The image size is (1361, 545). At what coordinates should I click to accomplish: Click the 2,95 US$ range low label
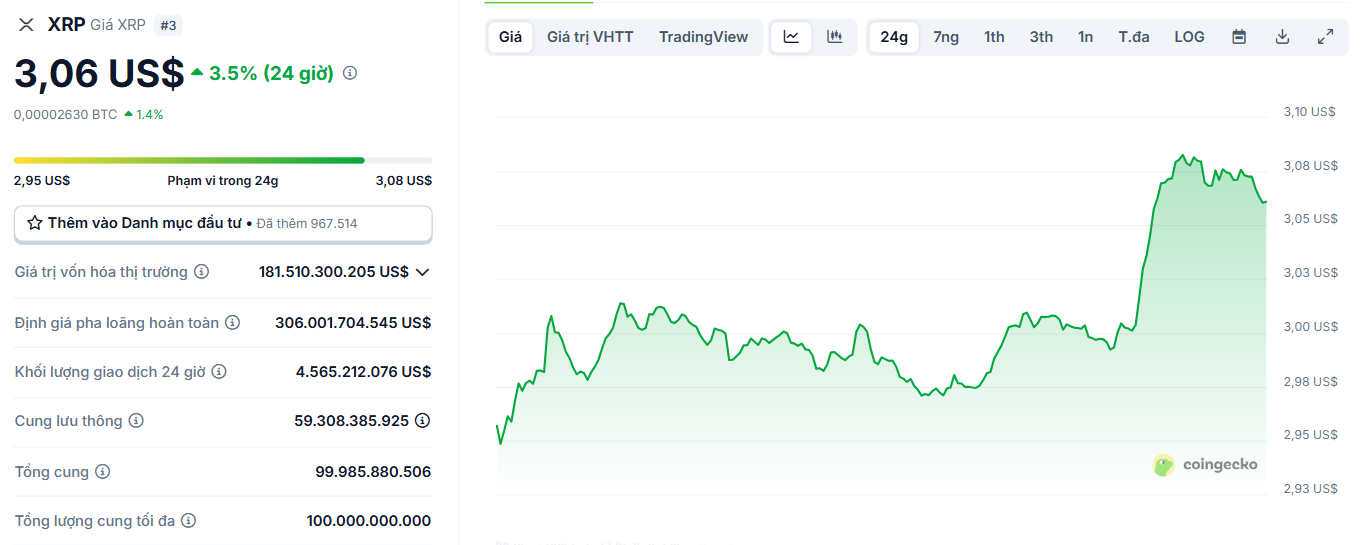(42, 181)
